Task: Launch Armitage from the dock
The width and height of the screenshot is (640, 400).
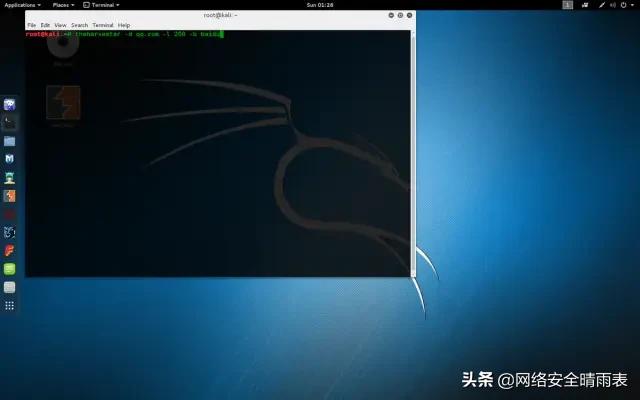Action: pos(9,178)
